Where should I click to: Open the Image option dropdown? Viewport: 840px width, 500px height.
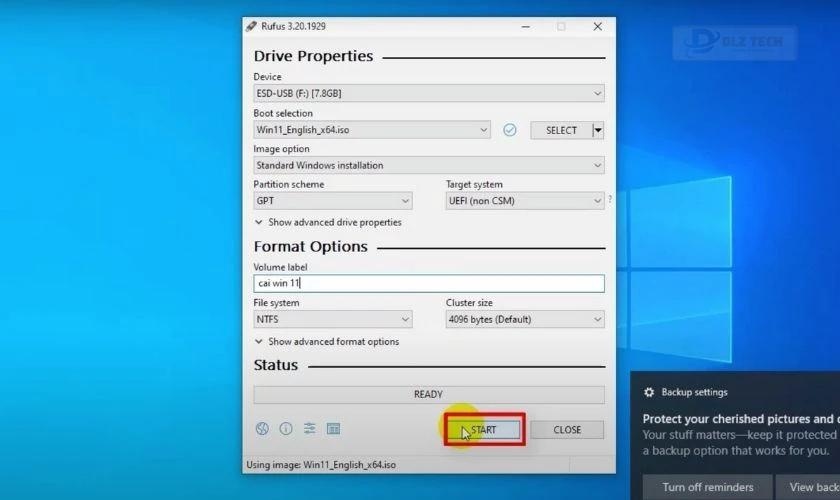[x=429, y=165]
